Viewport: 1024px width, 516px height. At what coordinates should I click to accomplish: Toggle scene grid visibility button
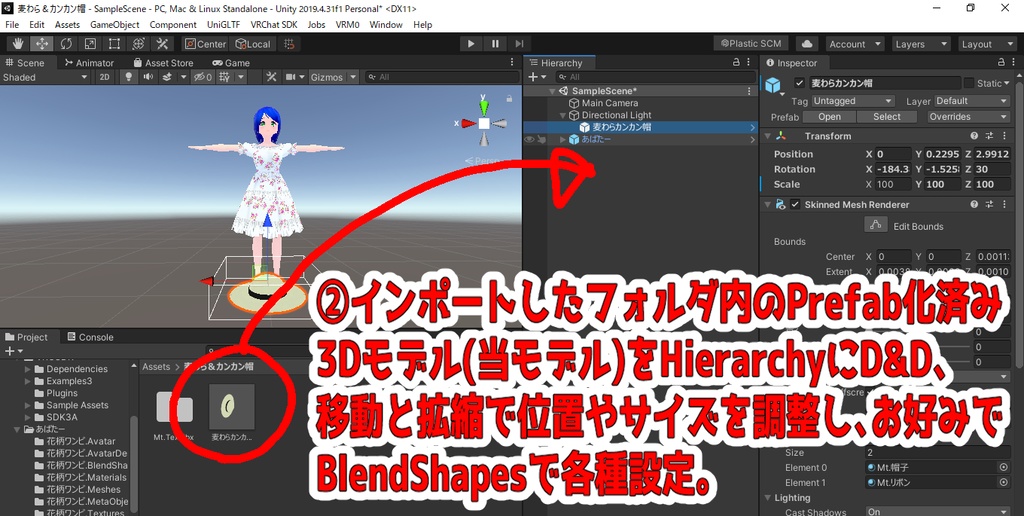(225, 77)
